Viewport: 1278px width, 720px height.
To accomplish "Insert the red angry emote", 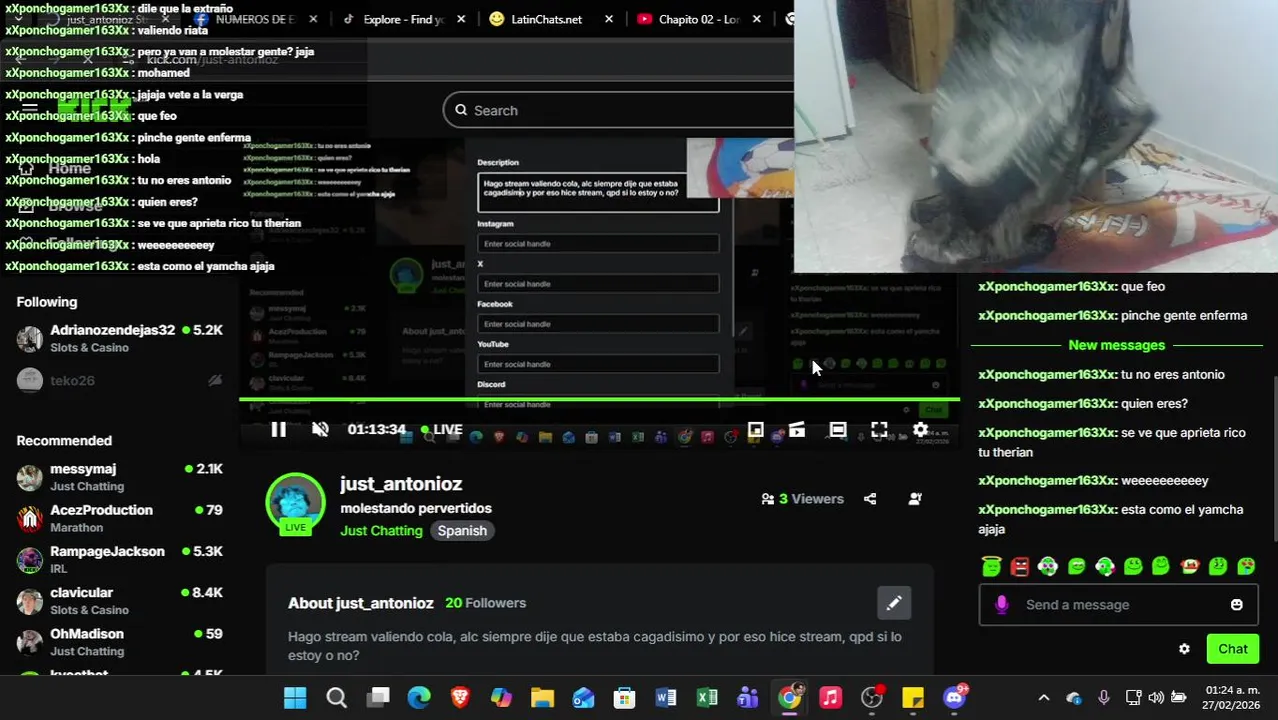I will click(x=1020, y=566).
